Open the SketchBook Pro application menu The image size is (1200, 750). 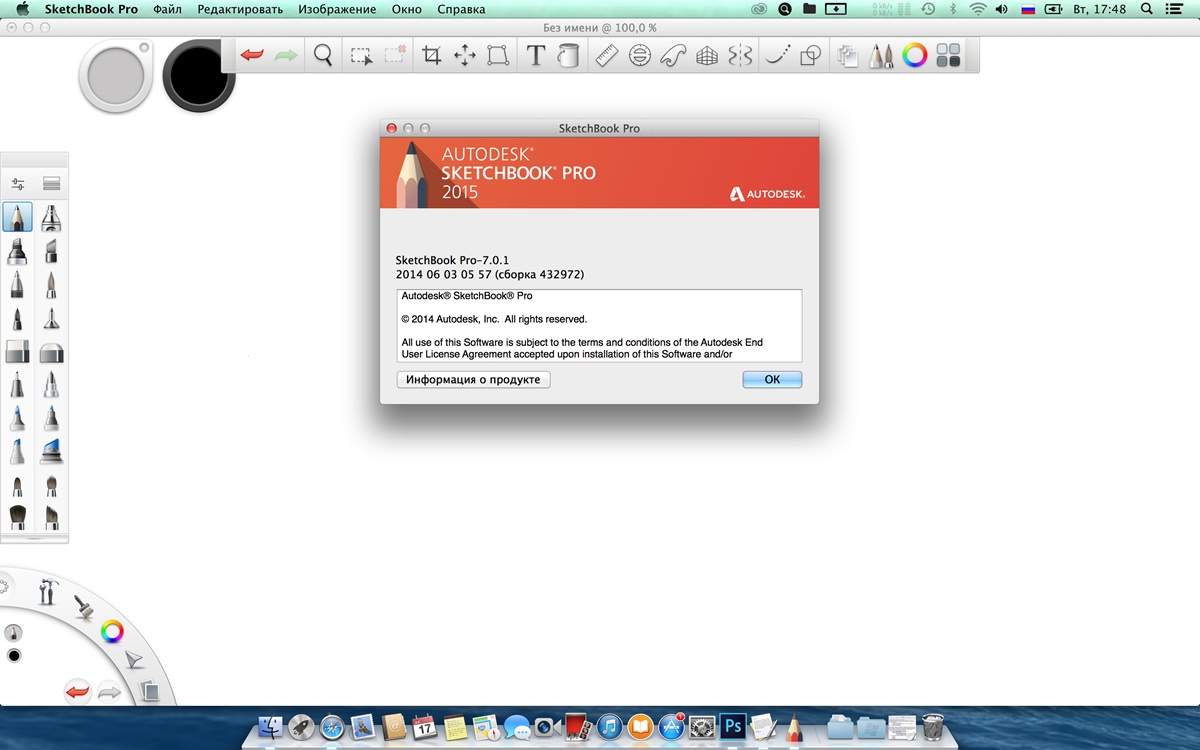tap(91, 9)
